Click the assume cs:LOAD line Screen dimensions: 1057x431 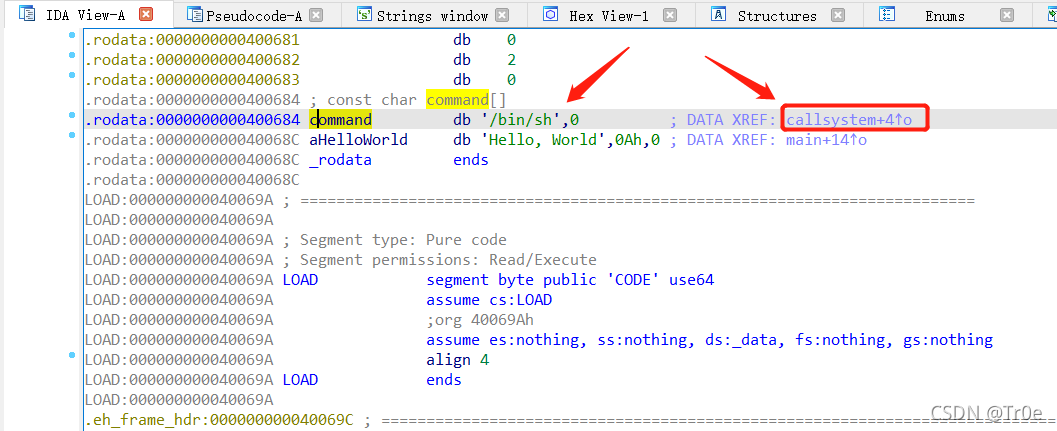[489, 300]
